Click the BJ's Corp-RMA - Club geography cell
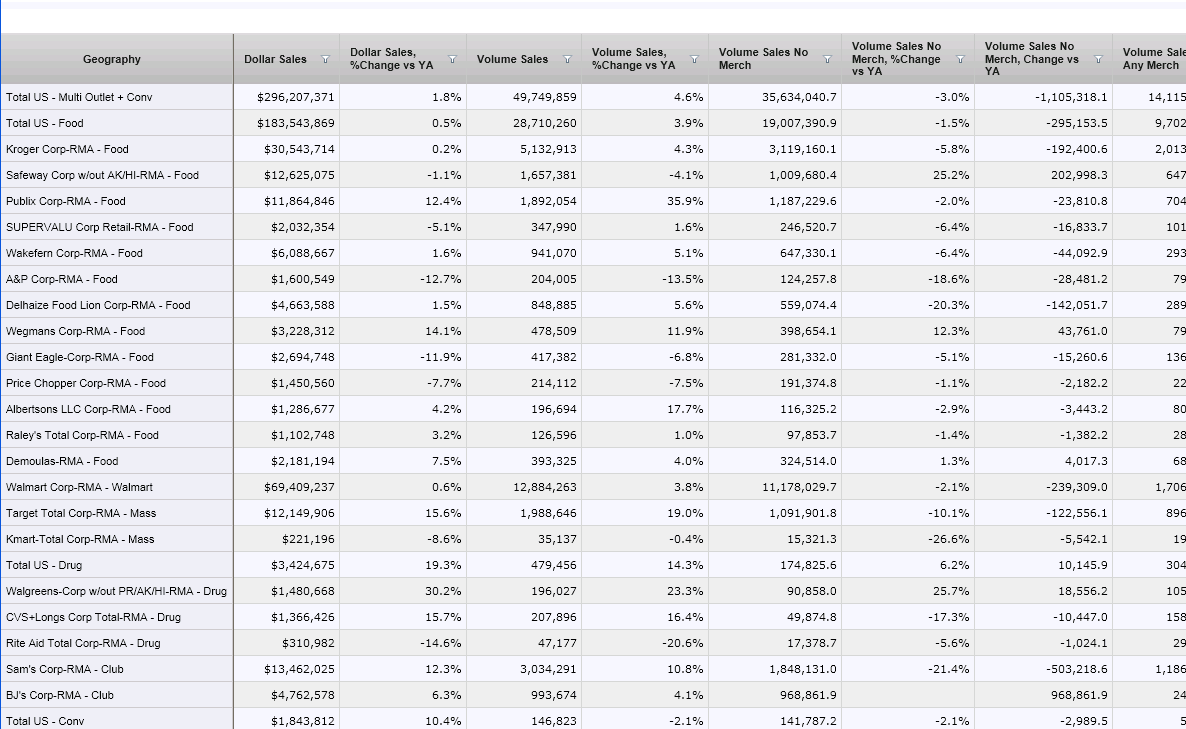 (60, 695)
